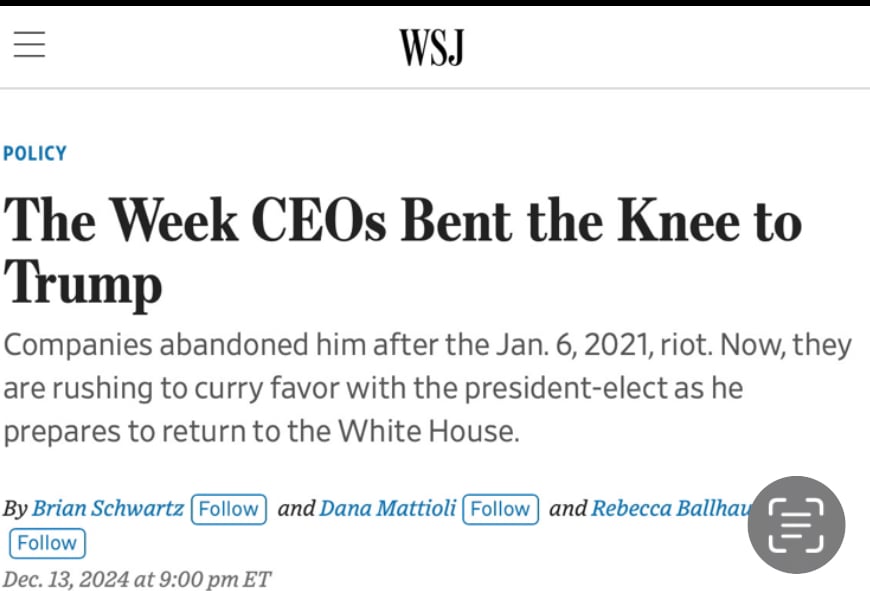870x591 pixels.
Task: Open the POLICY section link
Action: 35,153
